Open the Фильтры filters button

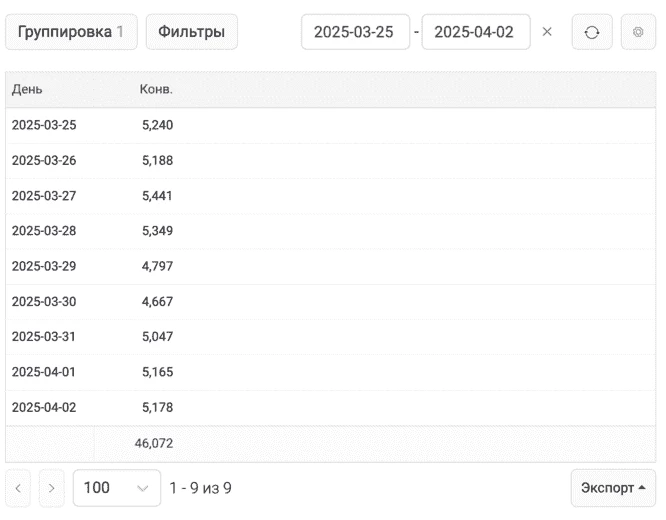(x=192, y=32)
